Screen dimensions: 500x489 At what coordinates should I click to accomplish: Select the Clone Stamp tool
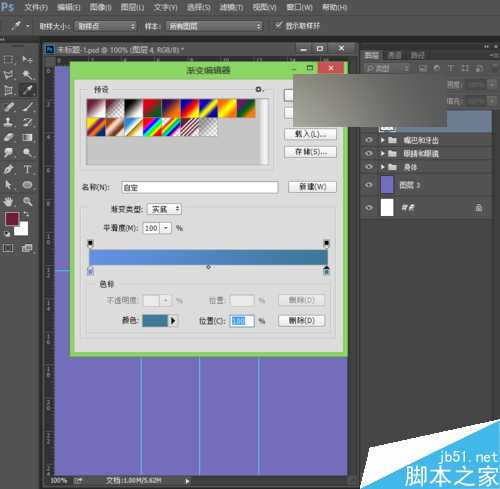8,122
